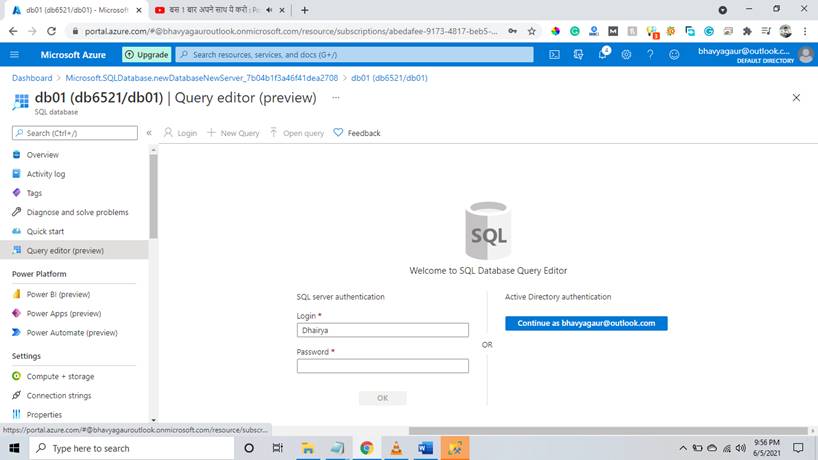
Task: Open the directory and subscription filter icon
Action: (x=578, y=54)
